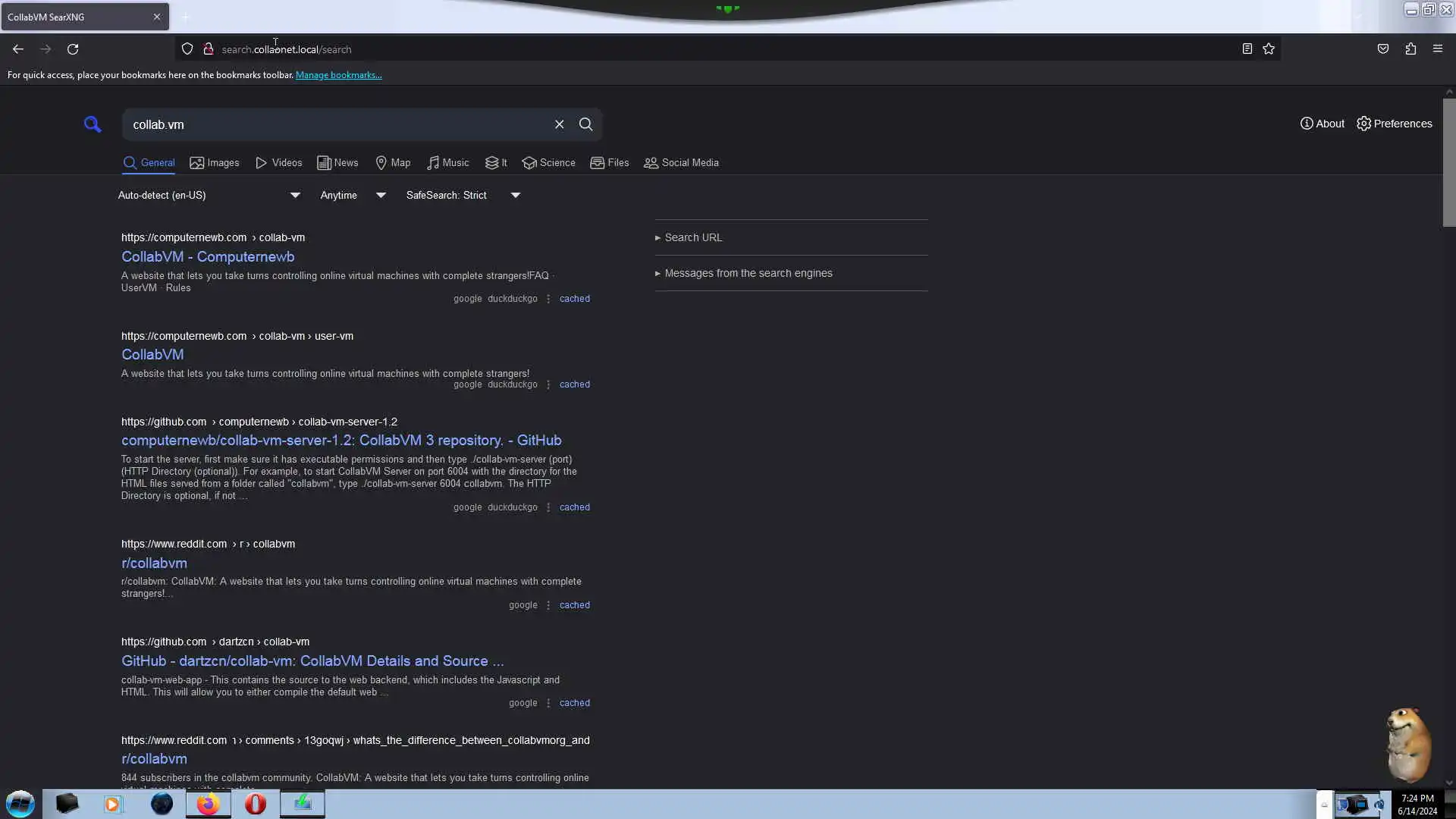
Task: Open the Preferences gear link
Action: point(1394,124)
